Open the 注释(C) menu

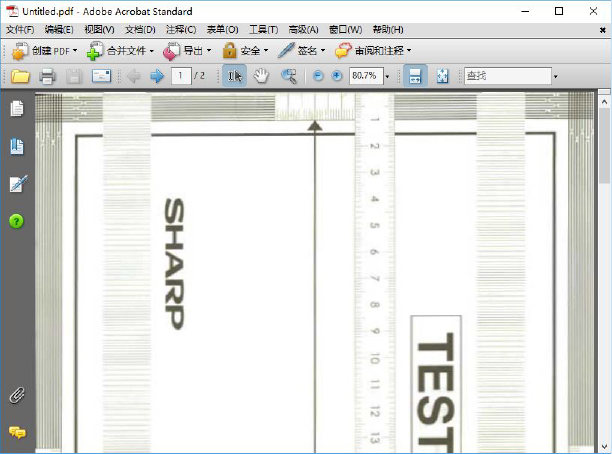point(181,30)
